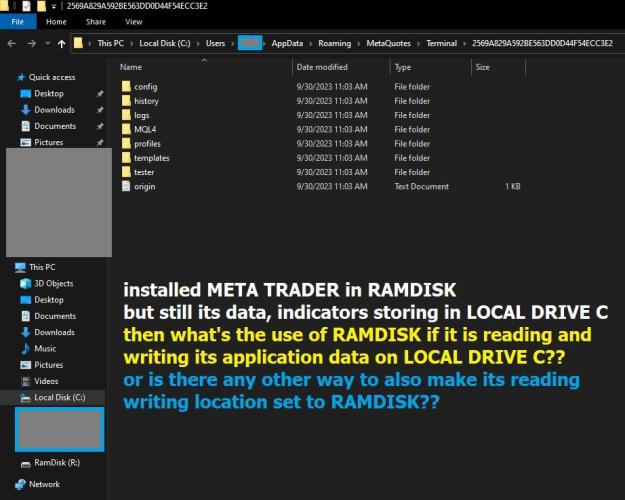Open Quick access in navigation pane
The image size is (625, 500).
(x=52, y=77)
